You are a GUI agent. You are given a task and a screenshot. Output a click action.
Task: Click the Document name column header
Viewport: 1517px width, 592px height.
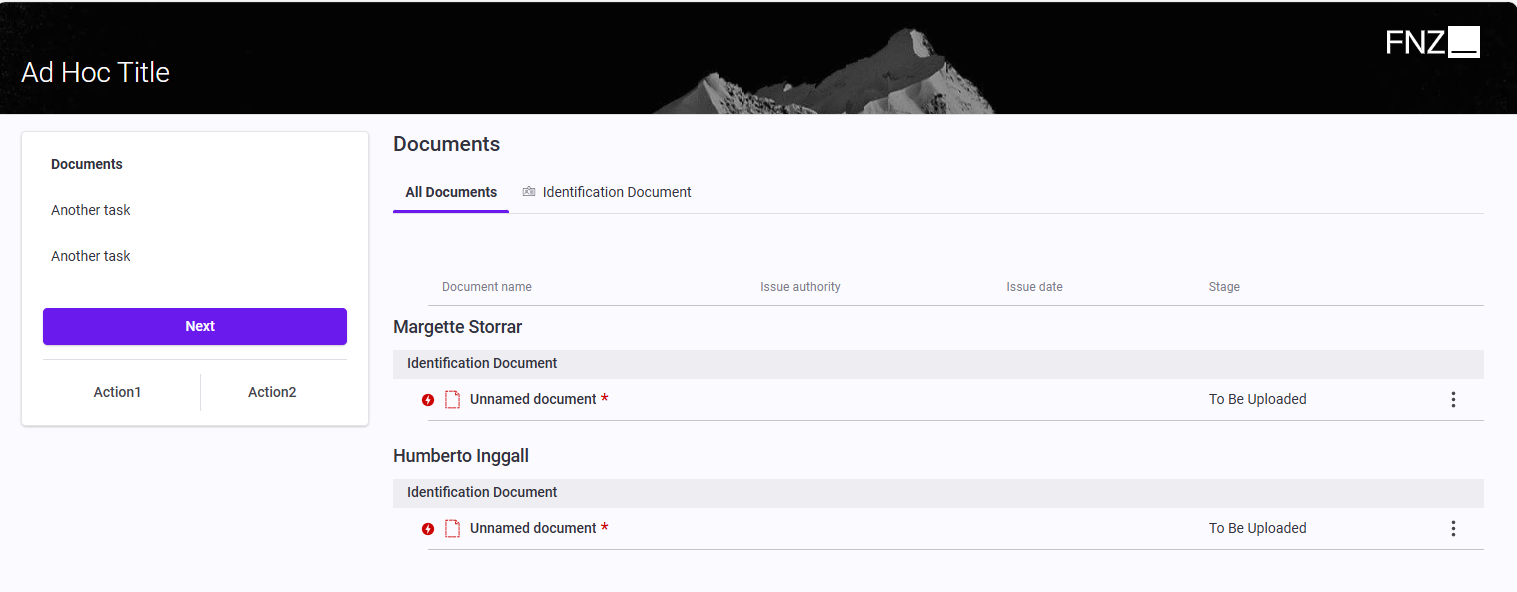click(x=487, y=287)
